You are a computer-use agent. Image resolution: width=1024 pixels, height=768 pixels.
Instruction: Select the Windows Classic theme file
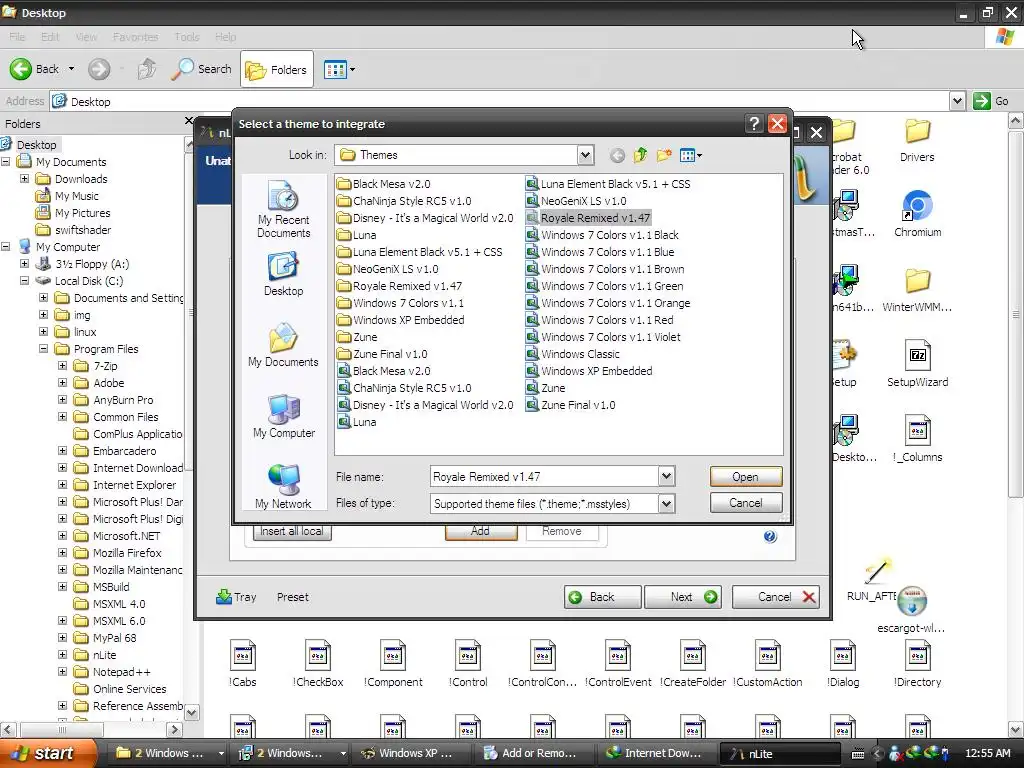573,354
